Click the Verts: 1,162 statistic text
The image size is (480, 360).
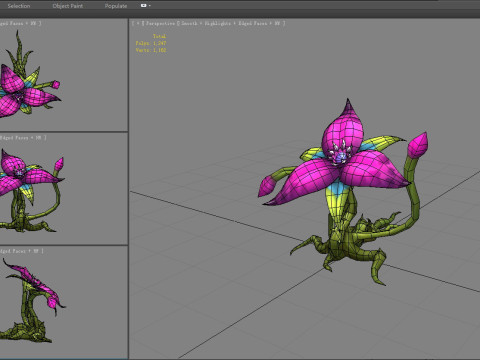click(x=151, y=50)
